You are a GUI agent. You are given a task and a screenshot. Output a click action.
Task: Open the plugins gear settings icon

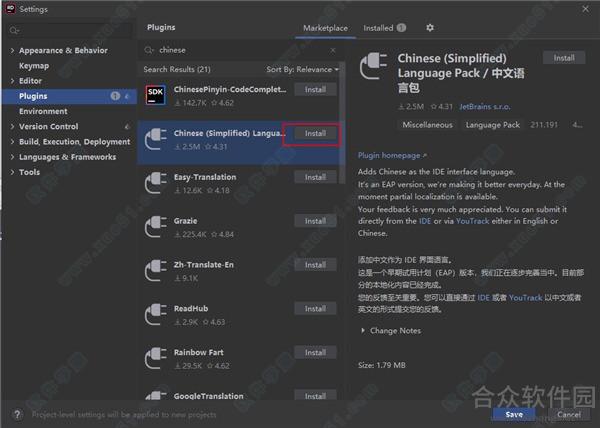click(430, 28)
